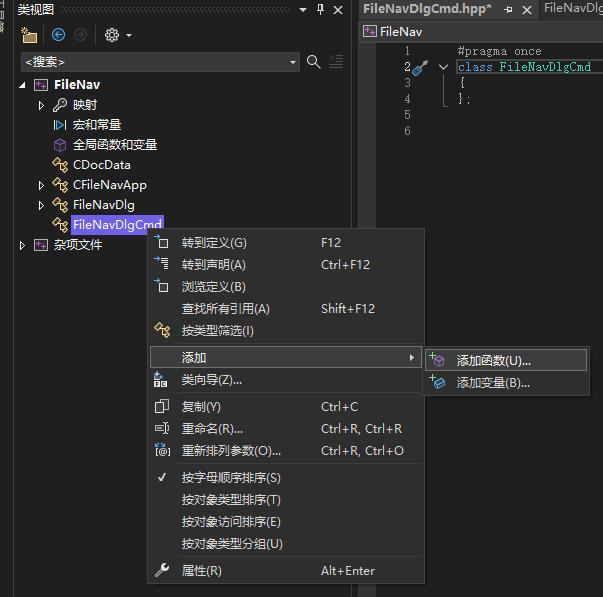Click the search magnifier icon
The height and width of the screenshot is (597, 603).
[314, 62]
